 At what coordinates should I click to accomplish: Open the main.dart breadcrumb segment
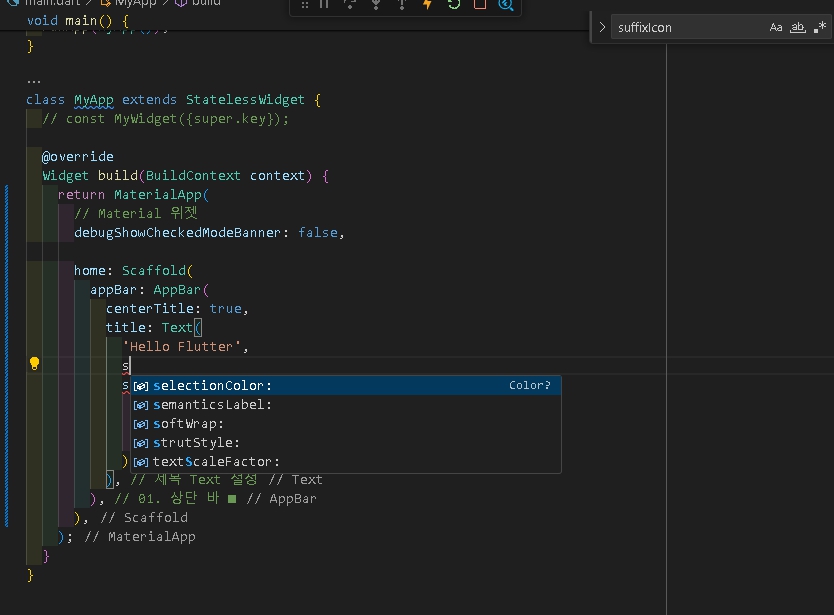[45, 3]
